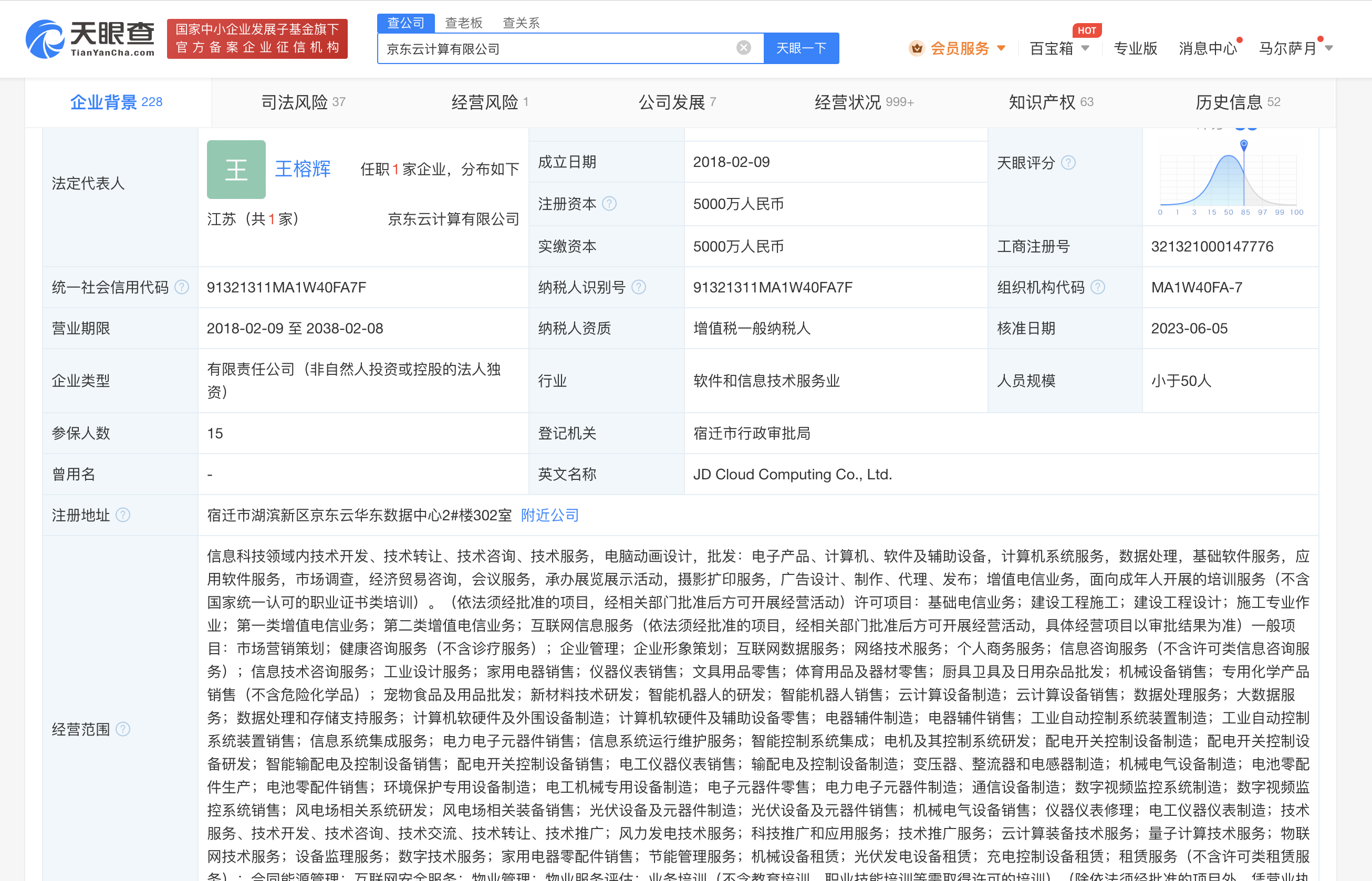Click the crown icon beside 会员服务

[917, 48]
